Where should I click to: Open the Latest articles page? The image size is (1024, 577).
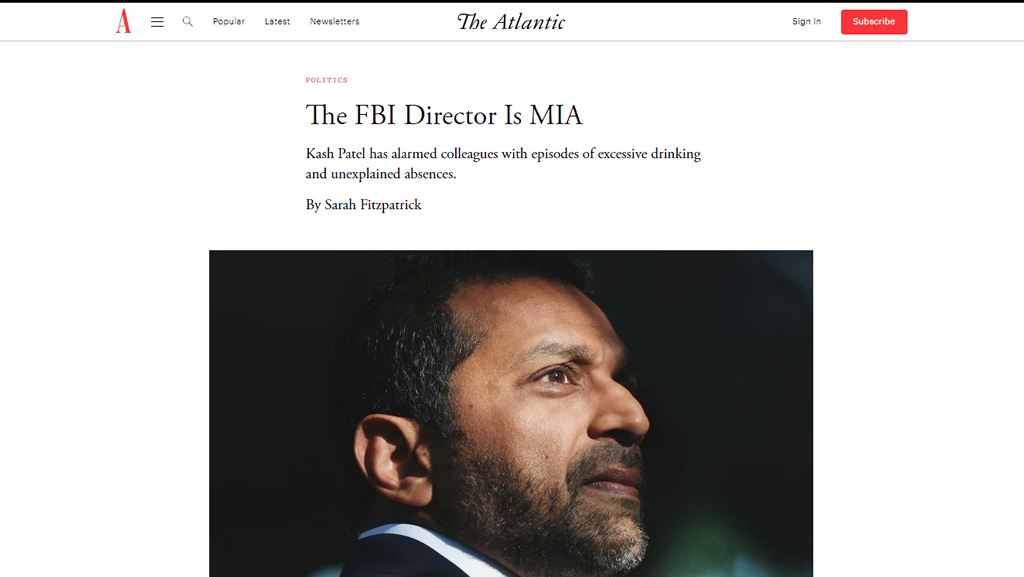277,22
